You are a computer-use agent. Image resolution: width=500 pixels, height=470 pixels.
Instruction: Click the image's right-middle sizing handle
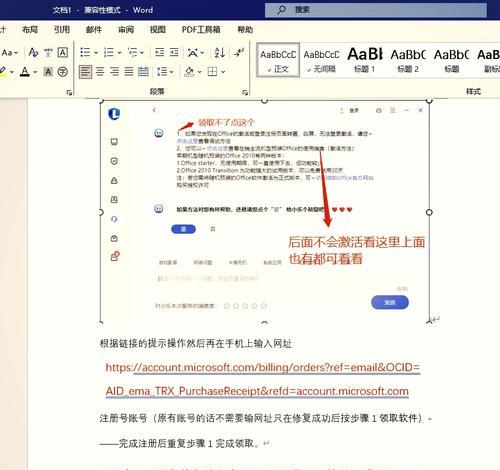tap(429, 212)
